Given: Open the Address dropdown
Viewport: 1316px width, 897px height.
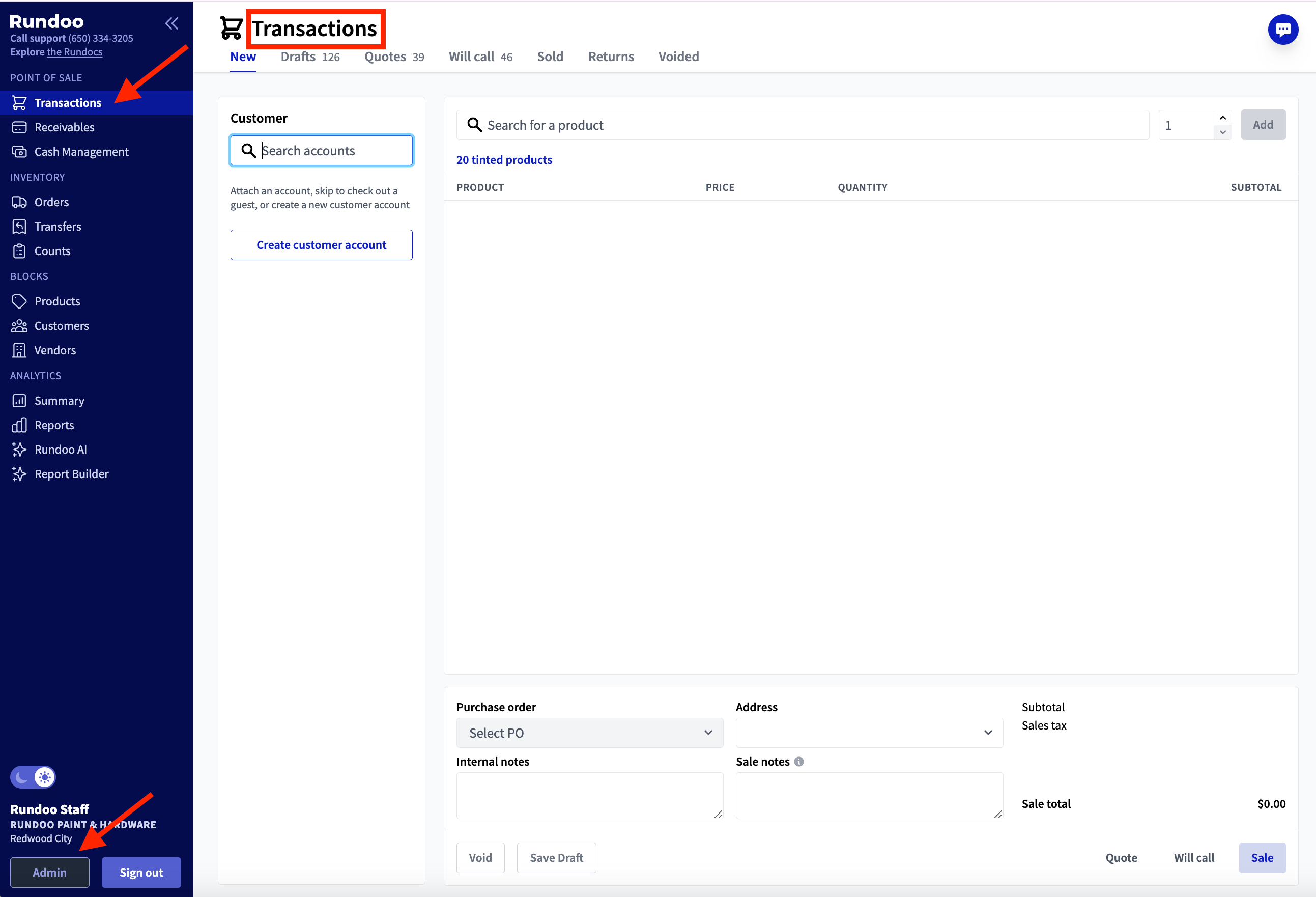Looking at the screenshot, I should (x=869, y=733).
